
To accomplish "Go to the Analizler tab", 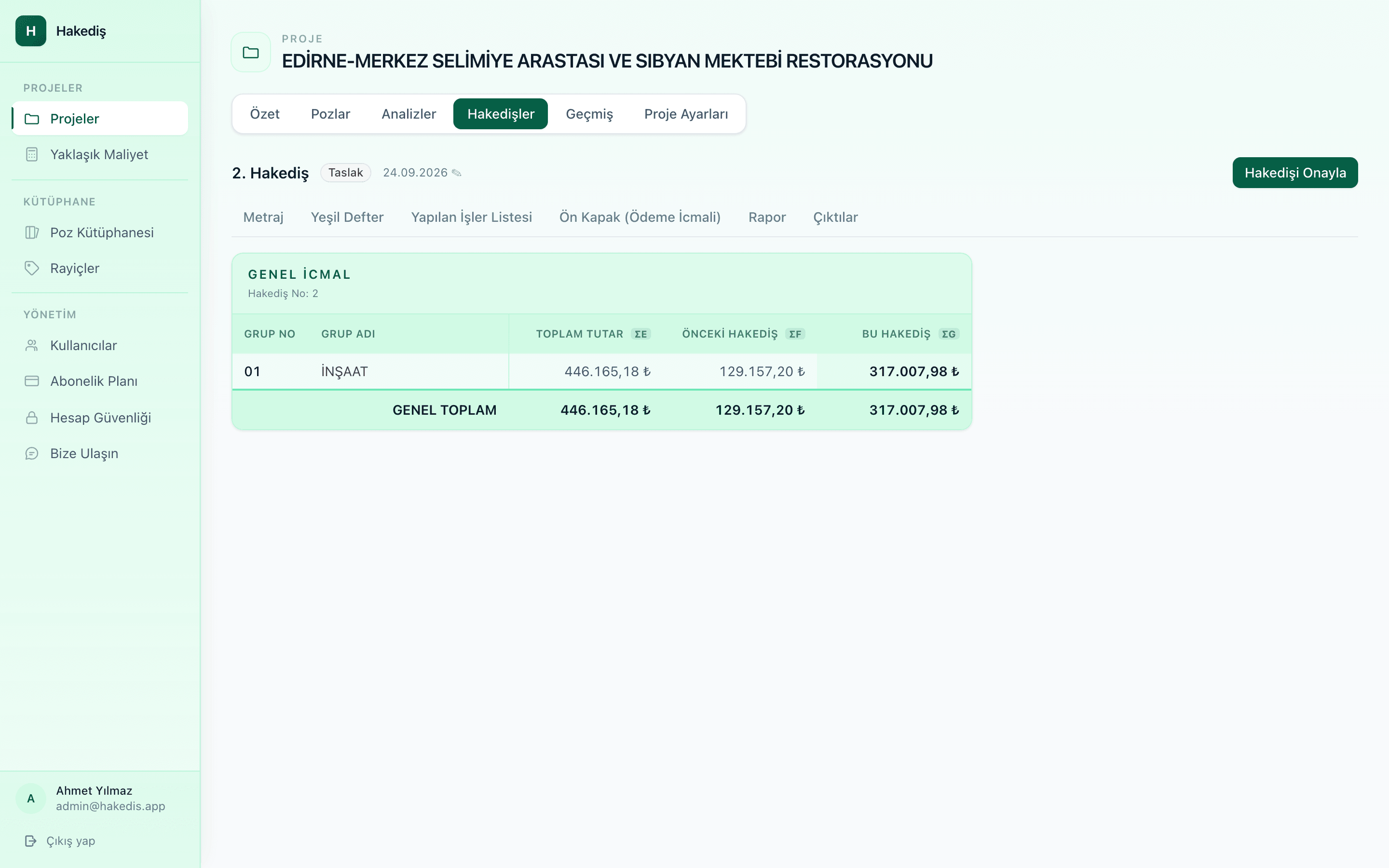I will tap(409, 114).
